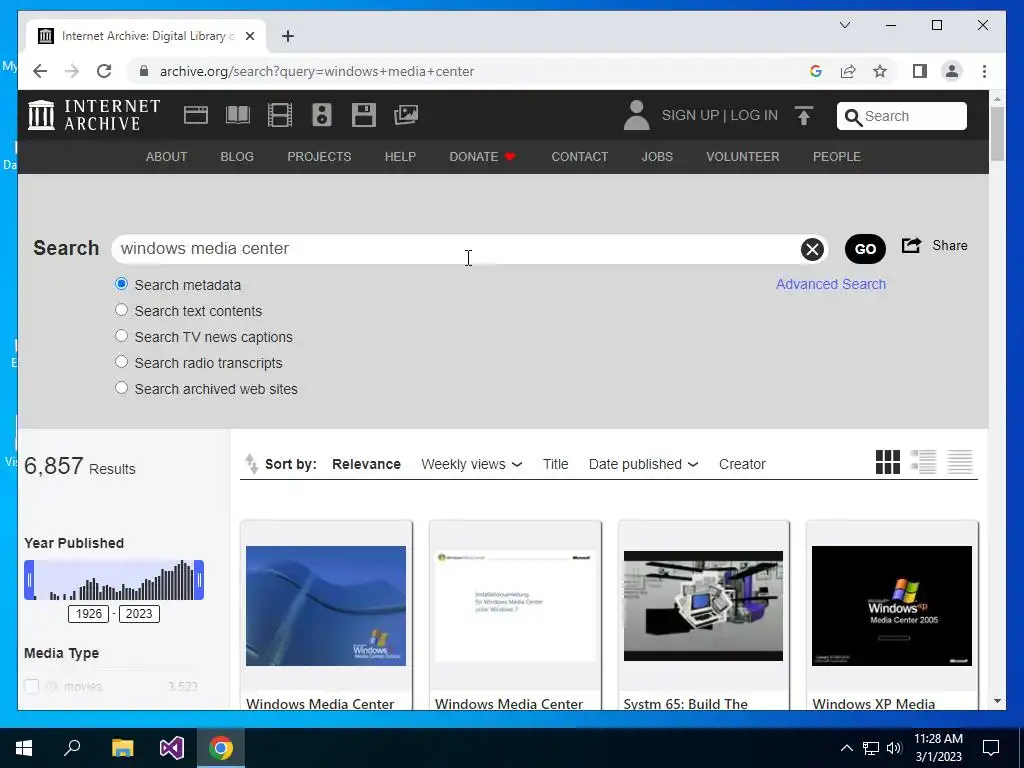Click the 2023 end year field

tap(139, 614)
